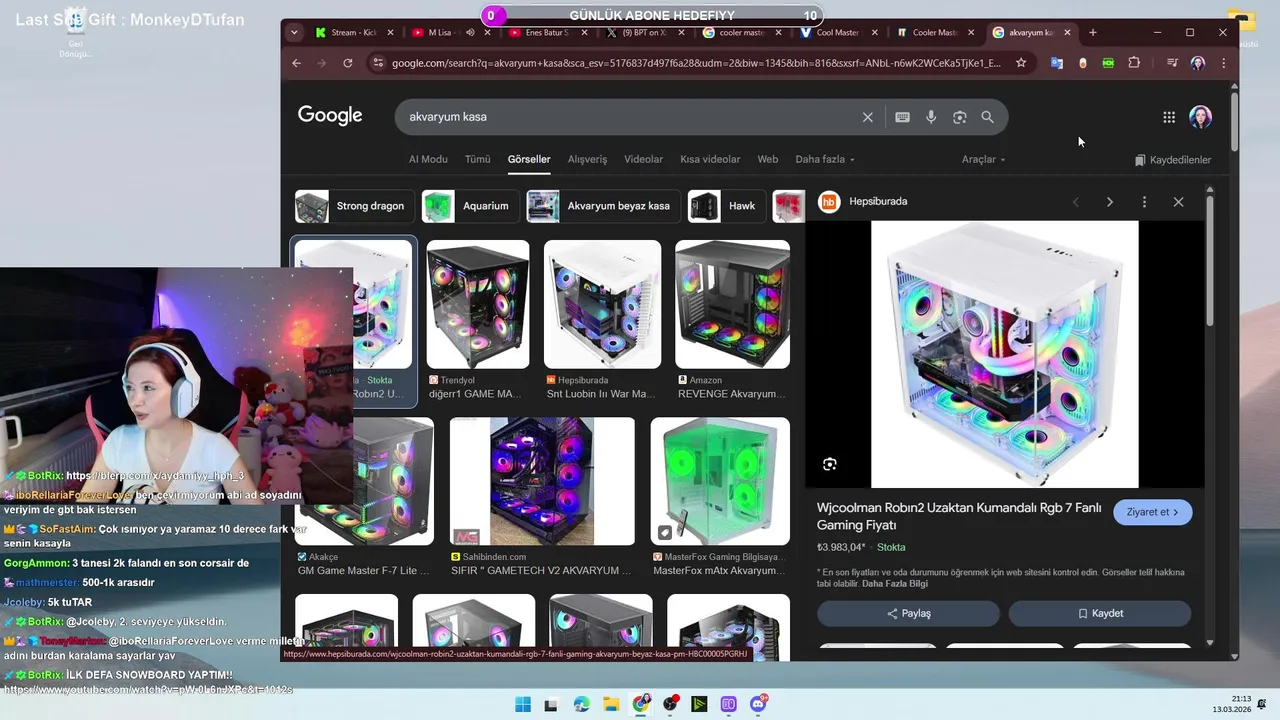The width and height of the screenshot is (1280, 720).
Task: Filter by Hawk chip
Action: 726,206
